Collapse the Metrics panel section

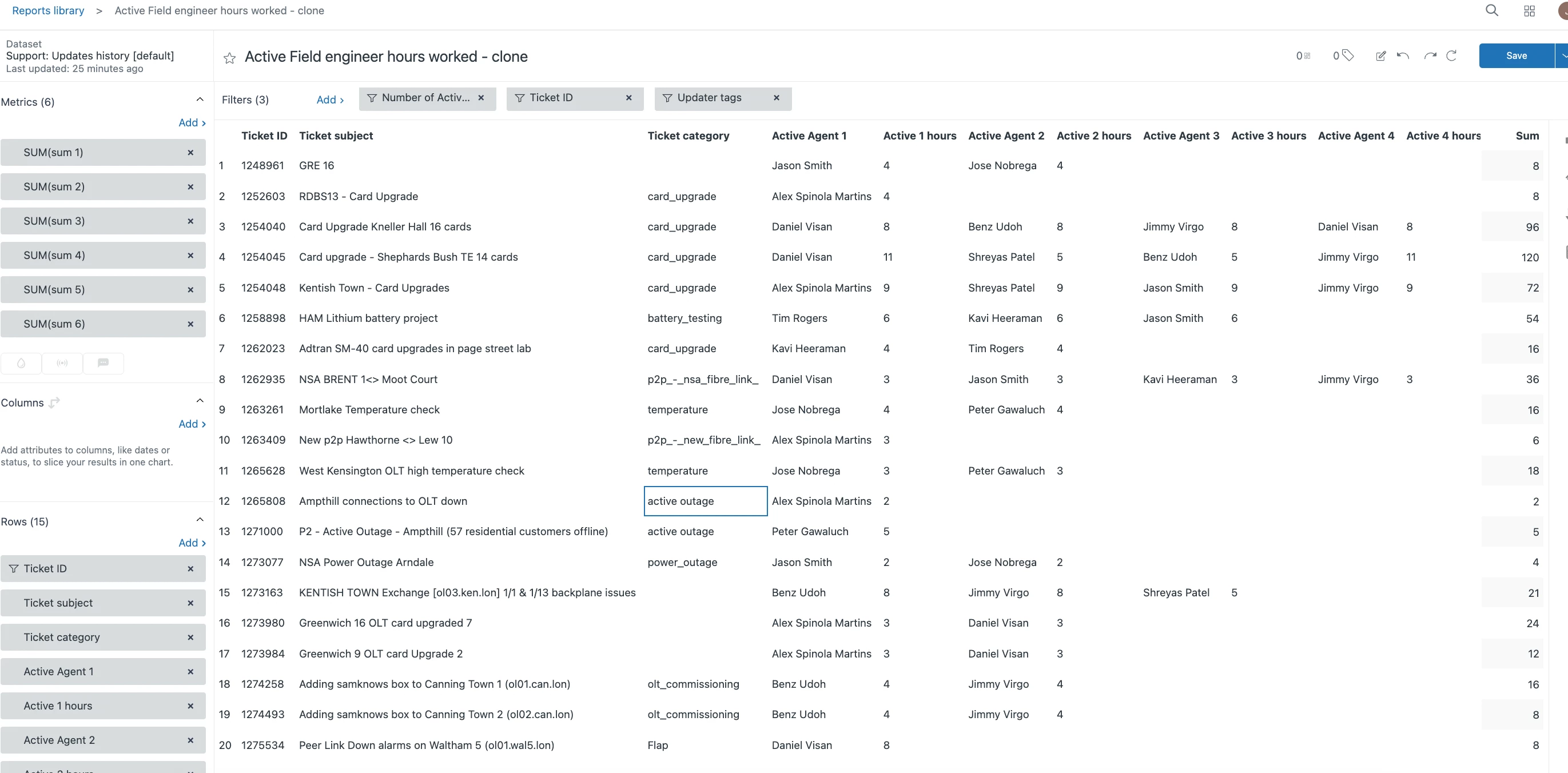click(x=200, y=100)
